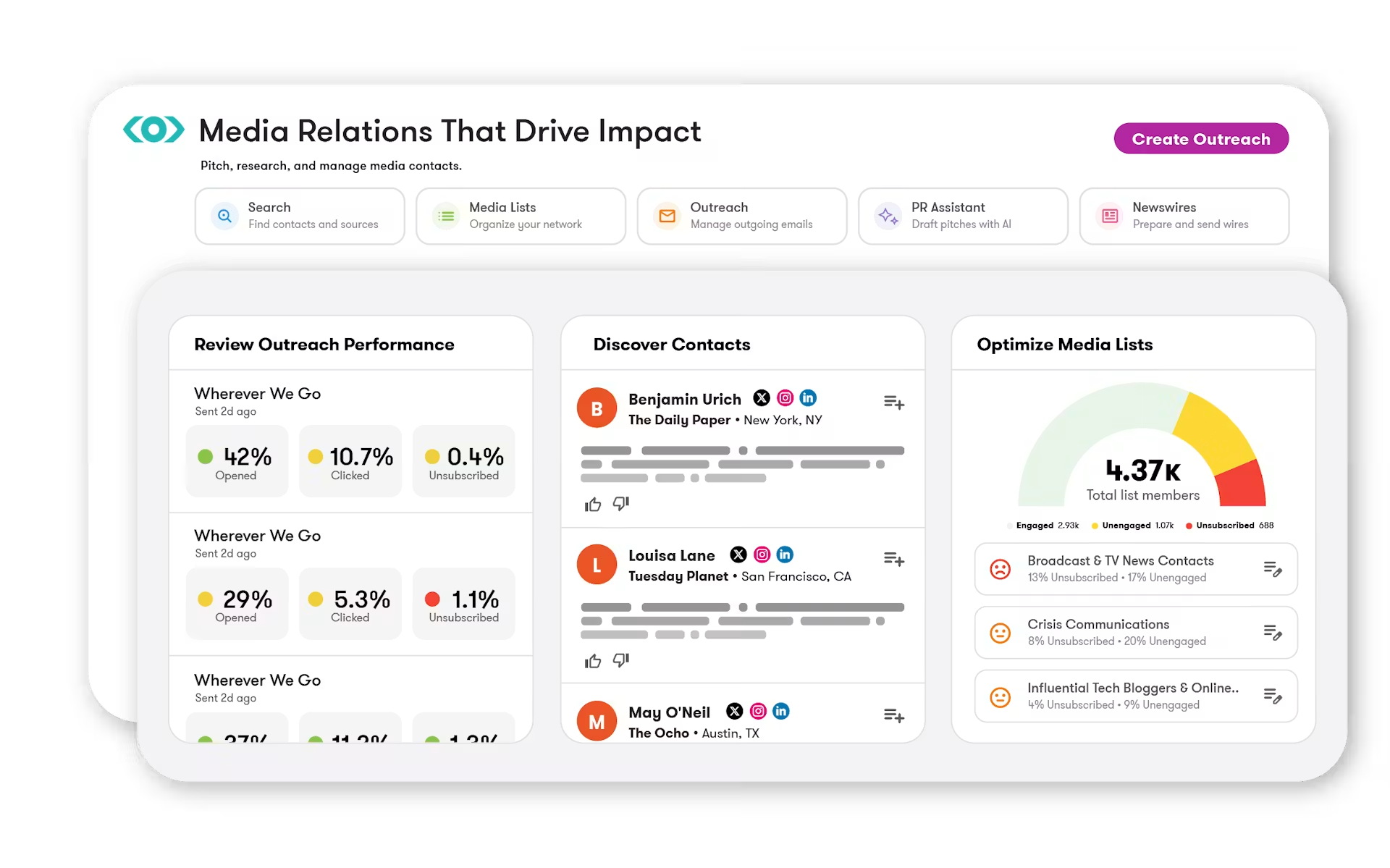
Task: Open May O'Neil's Instagram icon
Action: (x=758, y=711)
